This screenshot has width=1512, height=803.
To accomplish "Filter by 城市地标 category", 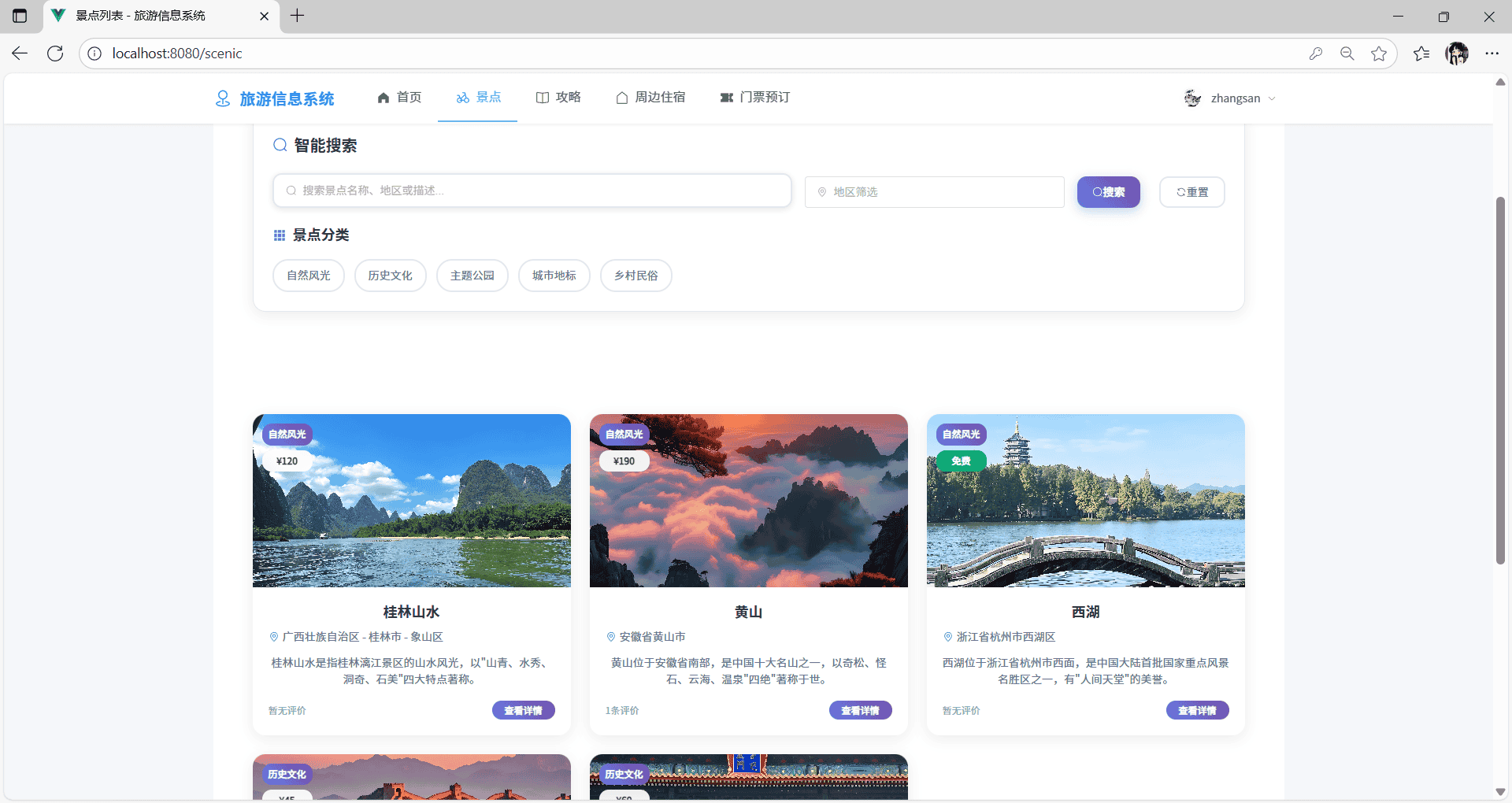I will (x=554, y=276).
